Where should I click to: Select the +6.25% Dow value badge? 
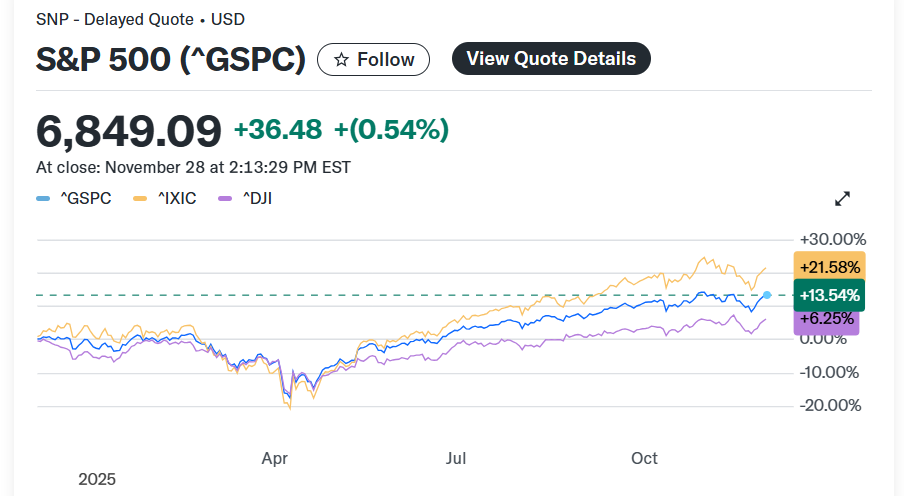[827, 319]
